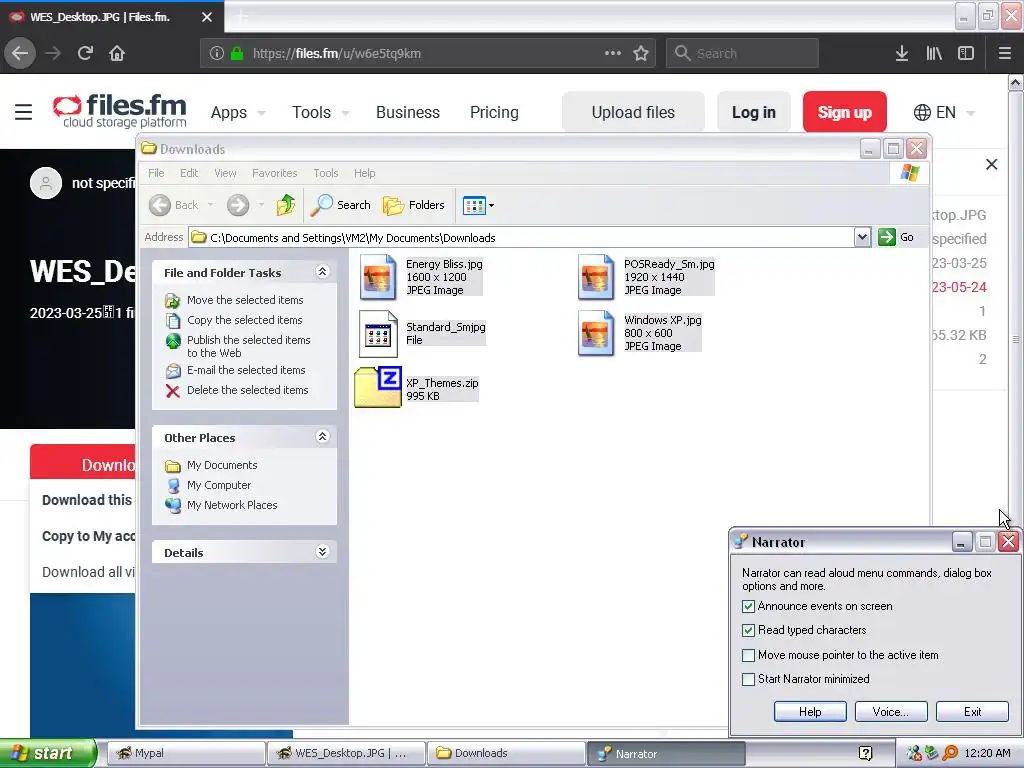Enable Announce events on screen checkbox
1024x768 pixels.
pyautogui.click(x=748, y=607)
